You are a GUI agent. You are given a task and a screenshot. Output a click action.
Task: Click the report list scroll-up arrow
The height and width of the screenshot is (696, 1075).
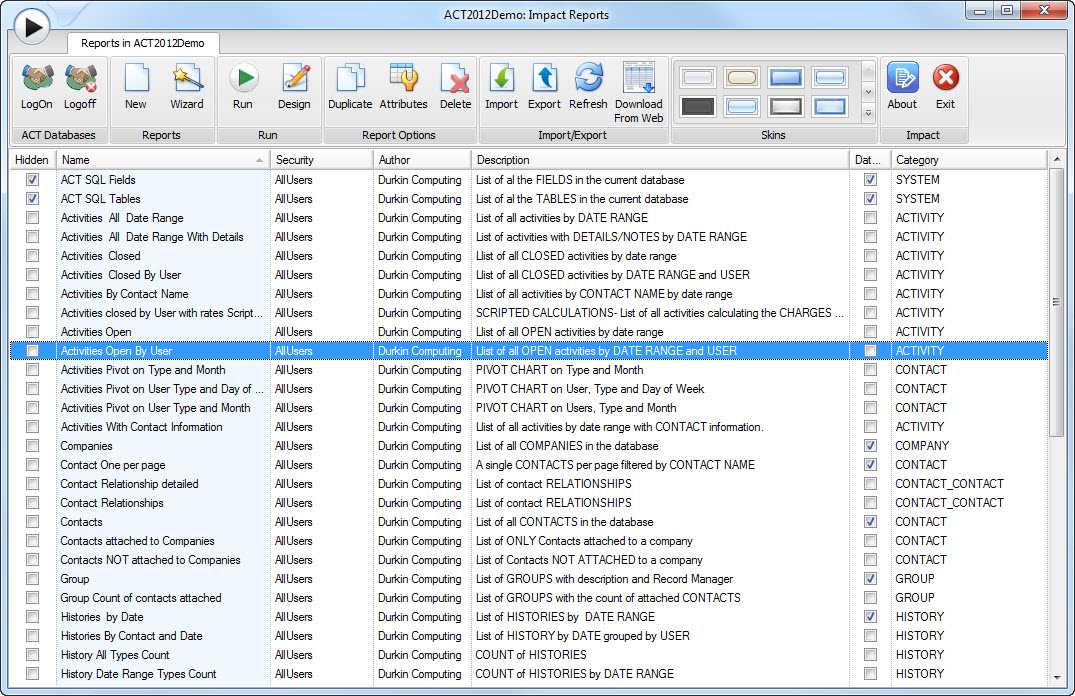tap(1056, 160)
